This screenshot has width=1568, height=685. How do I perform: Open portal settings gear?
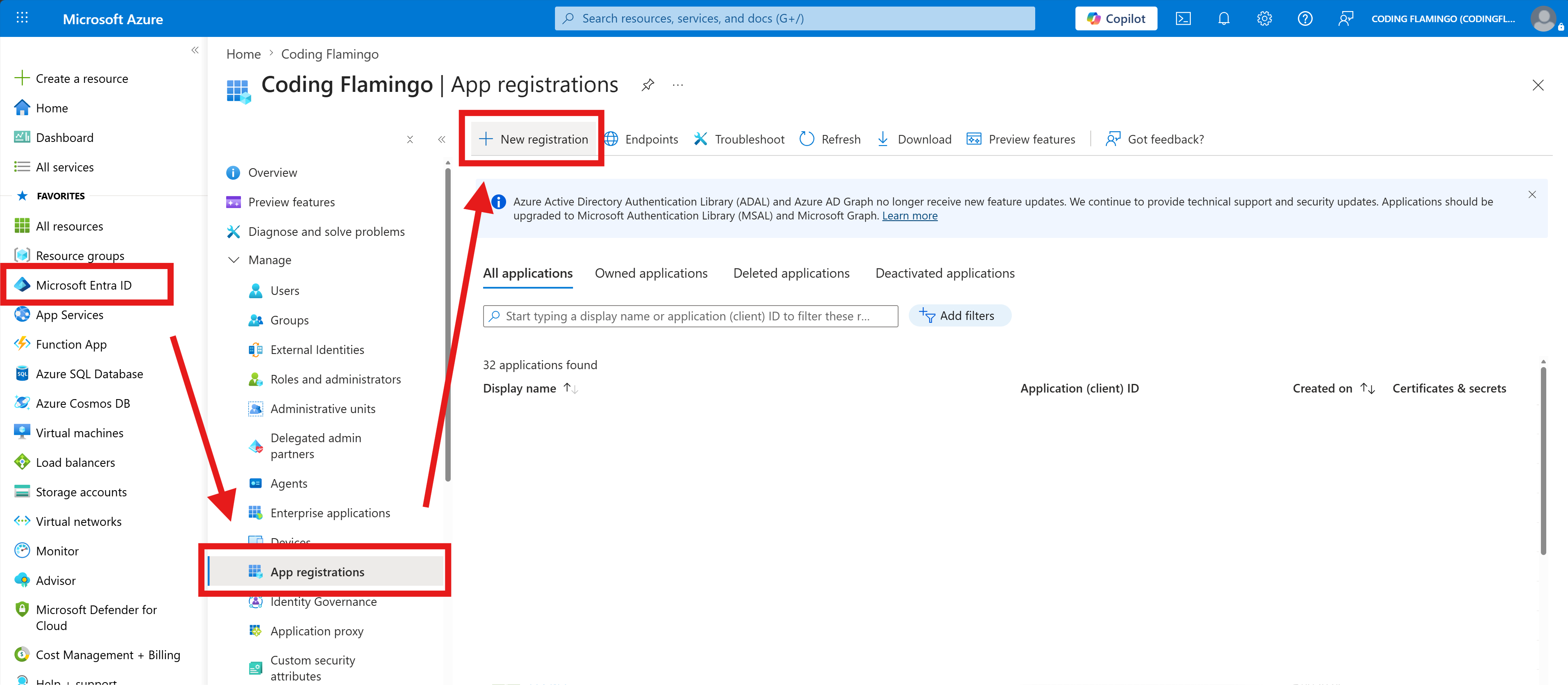(1264, 19)
